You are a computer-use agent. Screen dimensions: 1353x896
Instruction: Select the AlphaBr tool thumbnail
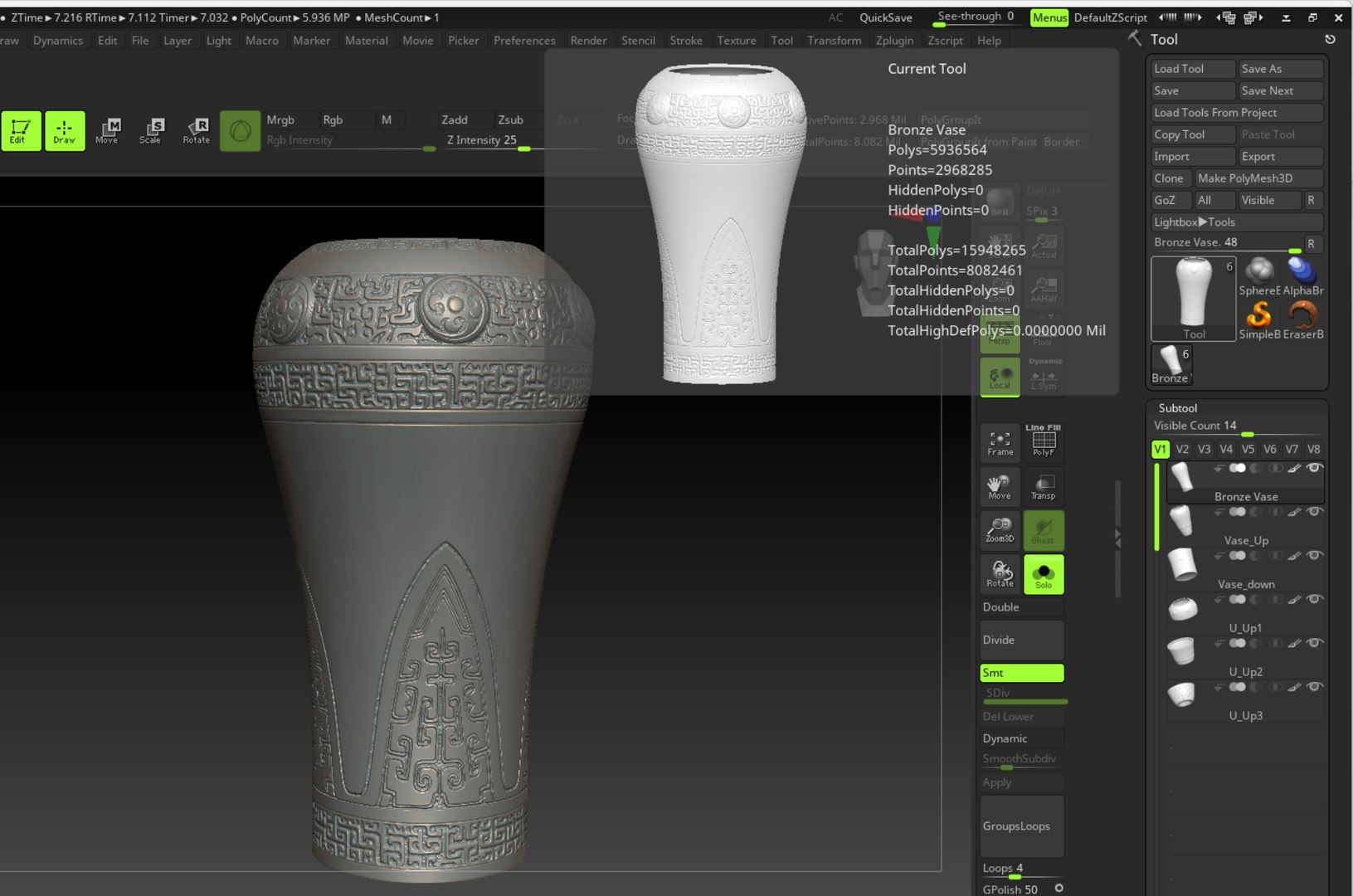[x=1302, y=276]
